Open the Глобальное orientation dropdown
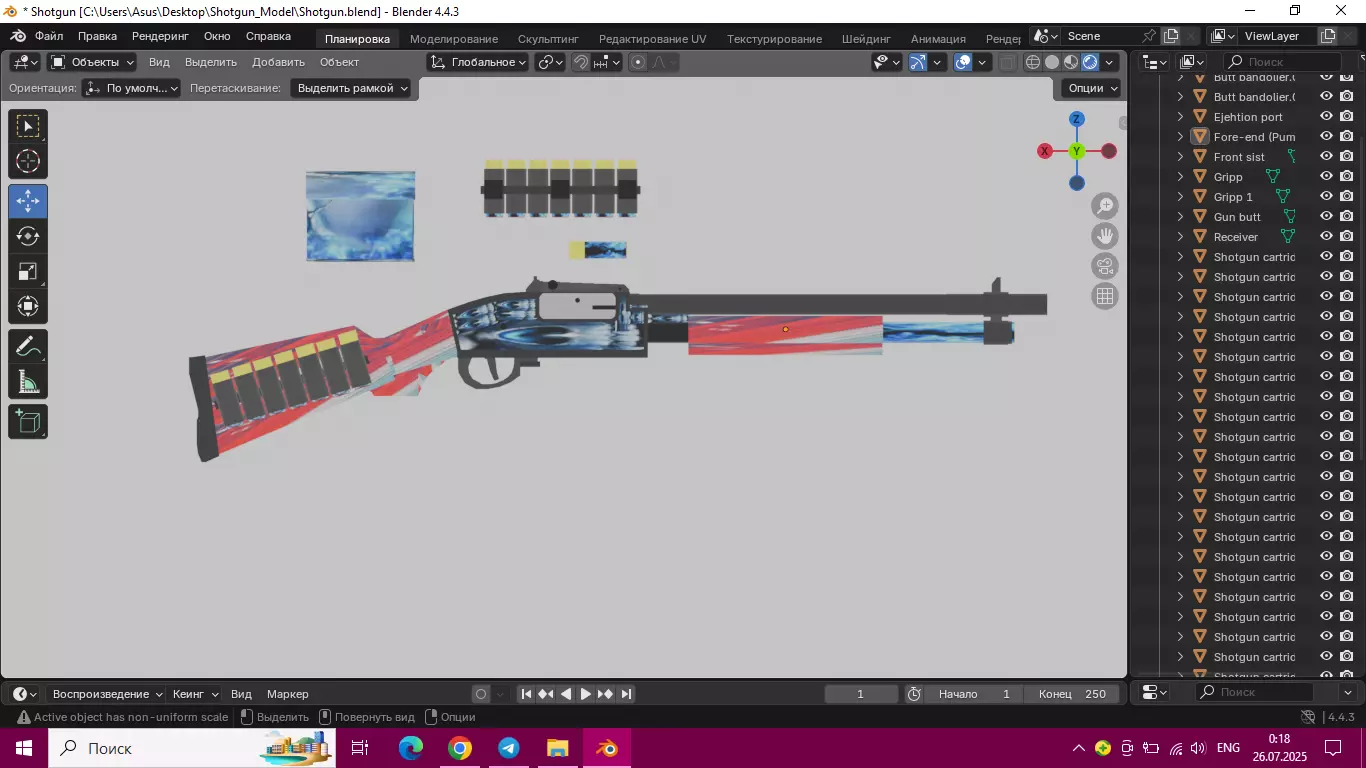The height and width of the screenshot is (768, 1366). click(478, 62)
